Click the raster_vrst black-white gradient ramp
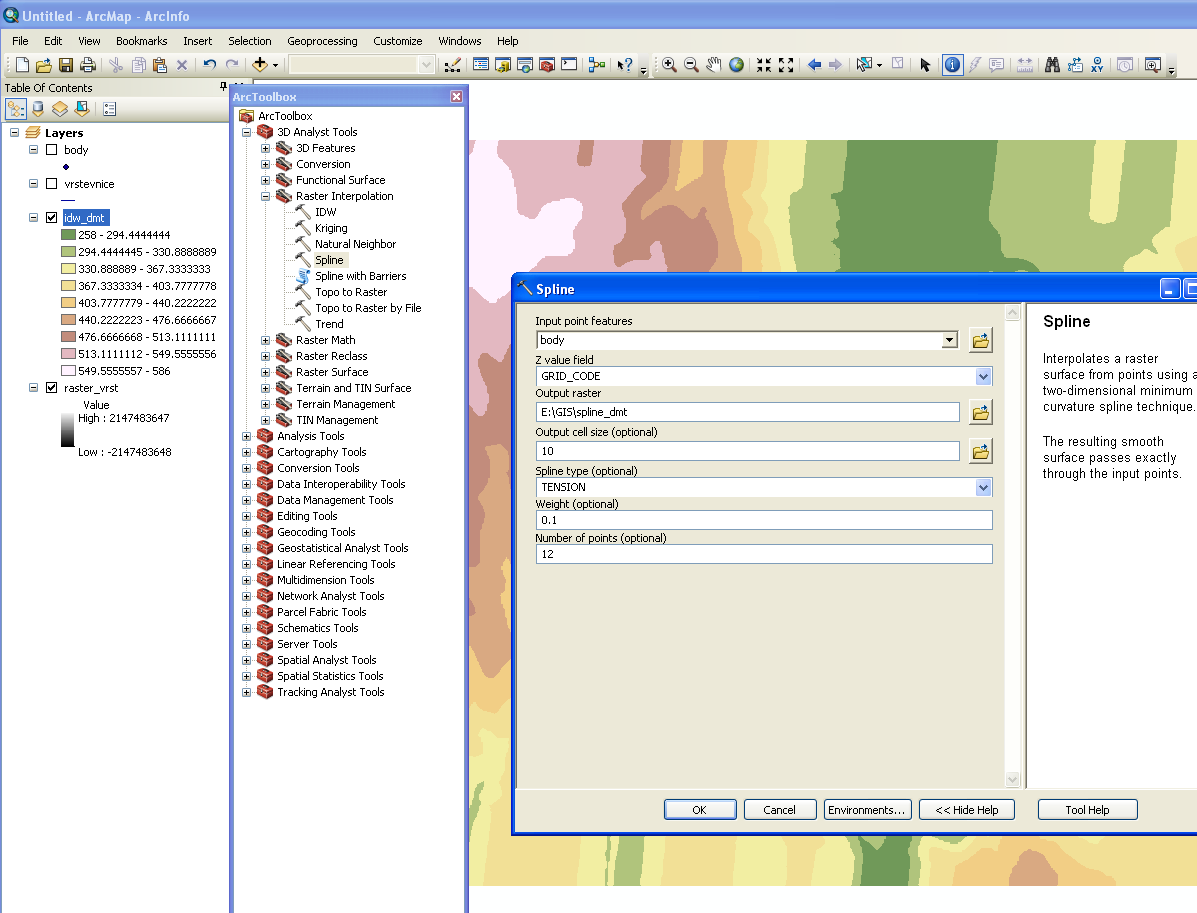This screenshot has height=913, width=1197. pyautogui.click(x=67, y=430)
